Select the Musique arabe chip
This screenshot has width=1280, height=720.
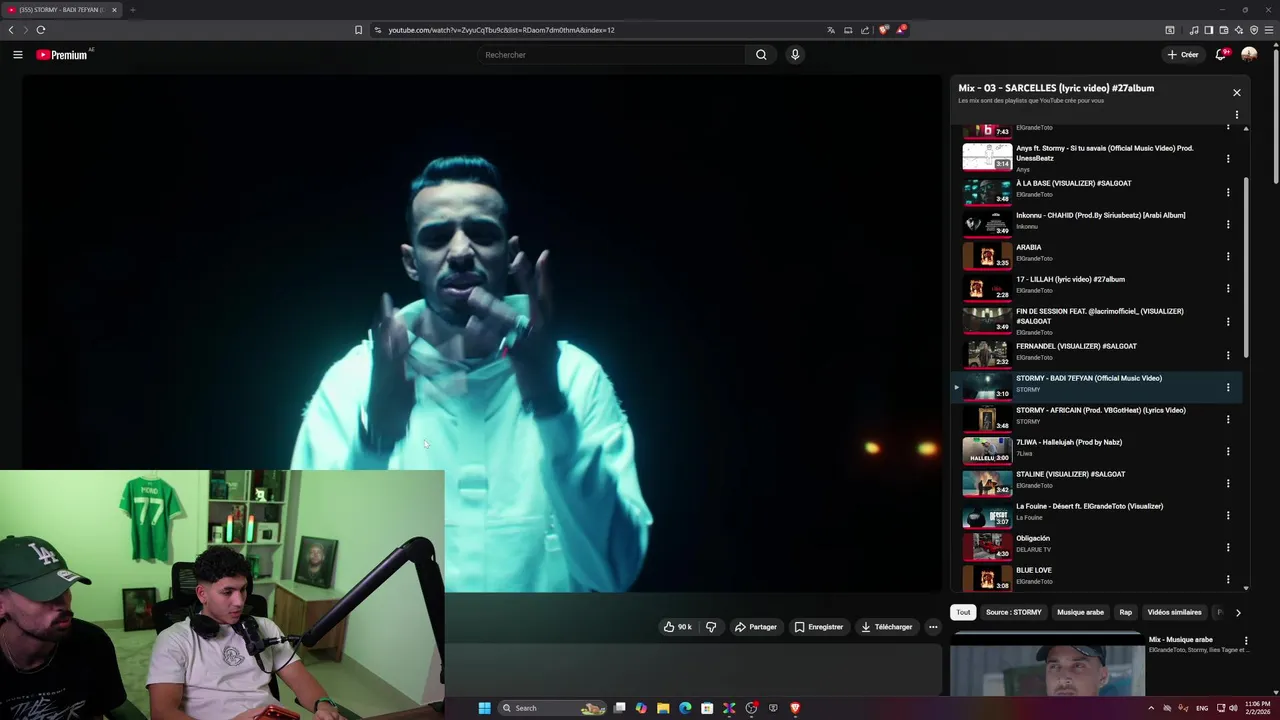[1081, 612]
